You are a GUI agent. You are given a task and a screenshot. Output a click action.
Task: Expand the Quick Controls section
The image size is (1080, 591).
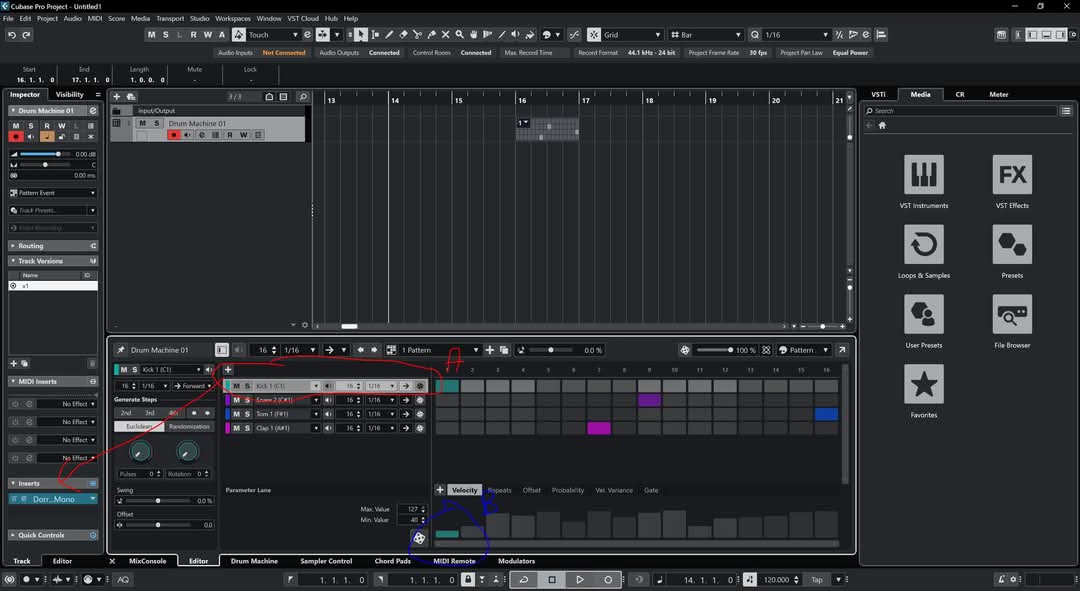(x=53, y=535)
